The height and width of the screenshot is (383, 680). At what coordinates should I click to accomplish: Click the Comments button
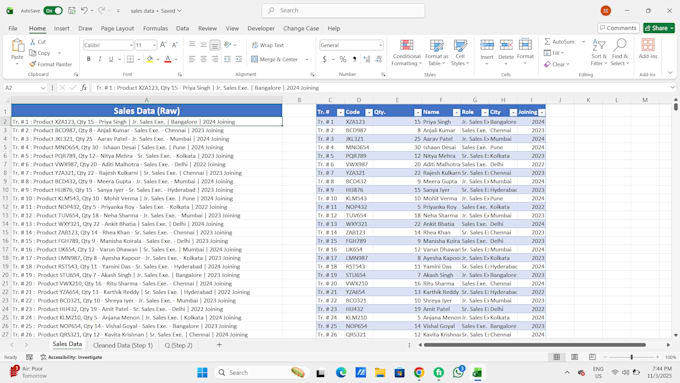tap(618, 28)
